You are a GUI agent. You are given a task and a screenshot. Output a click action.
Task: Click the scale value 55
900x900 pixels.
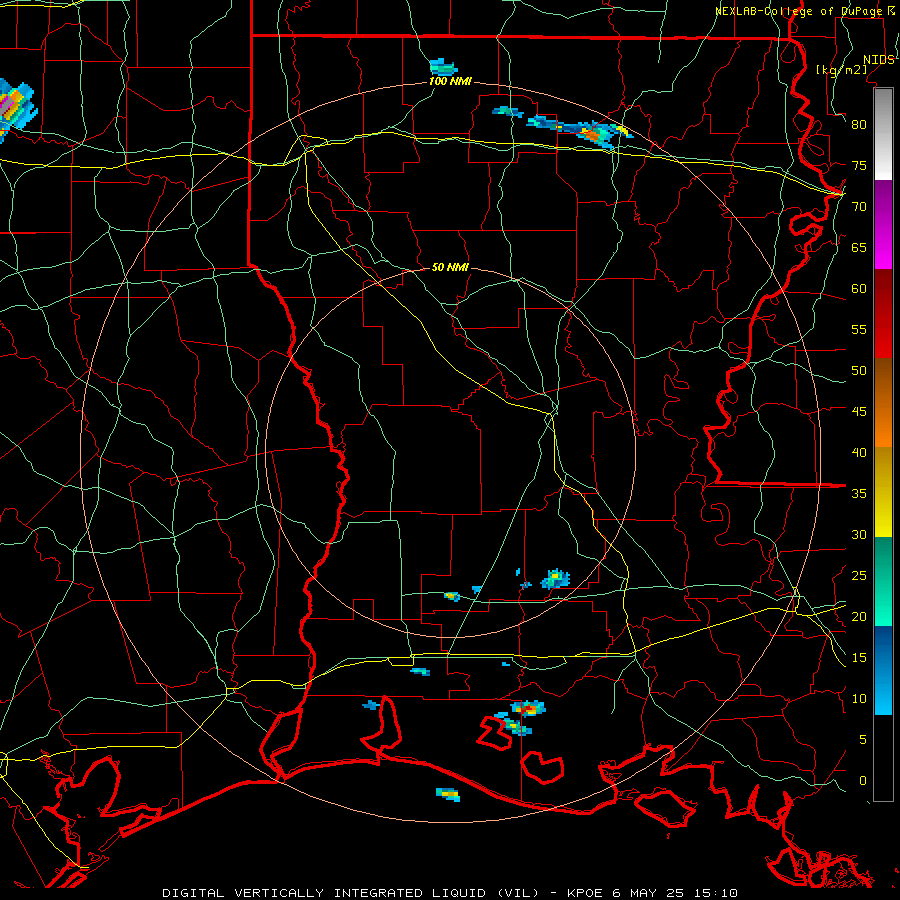(x=859, y=329)
